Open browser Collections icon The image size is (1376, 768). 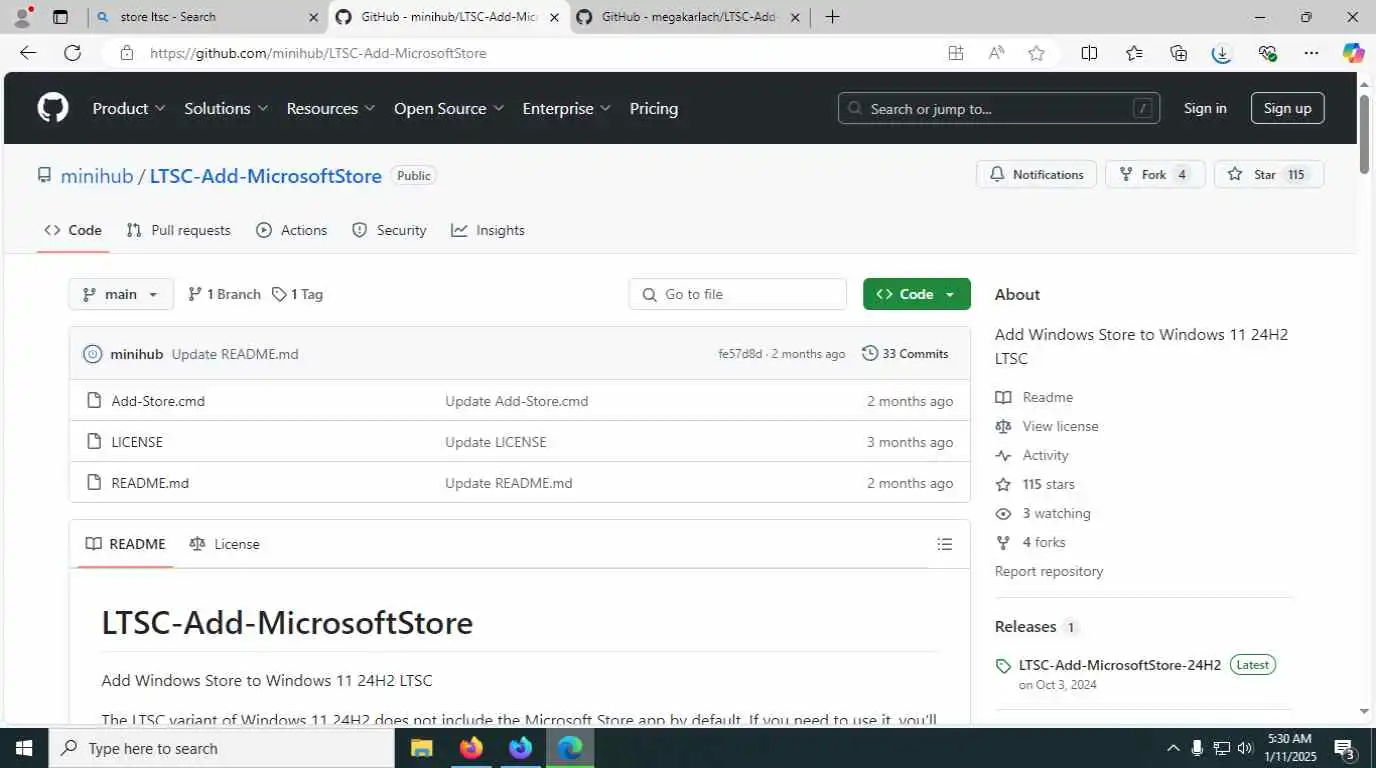1178,53
